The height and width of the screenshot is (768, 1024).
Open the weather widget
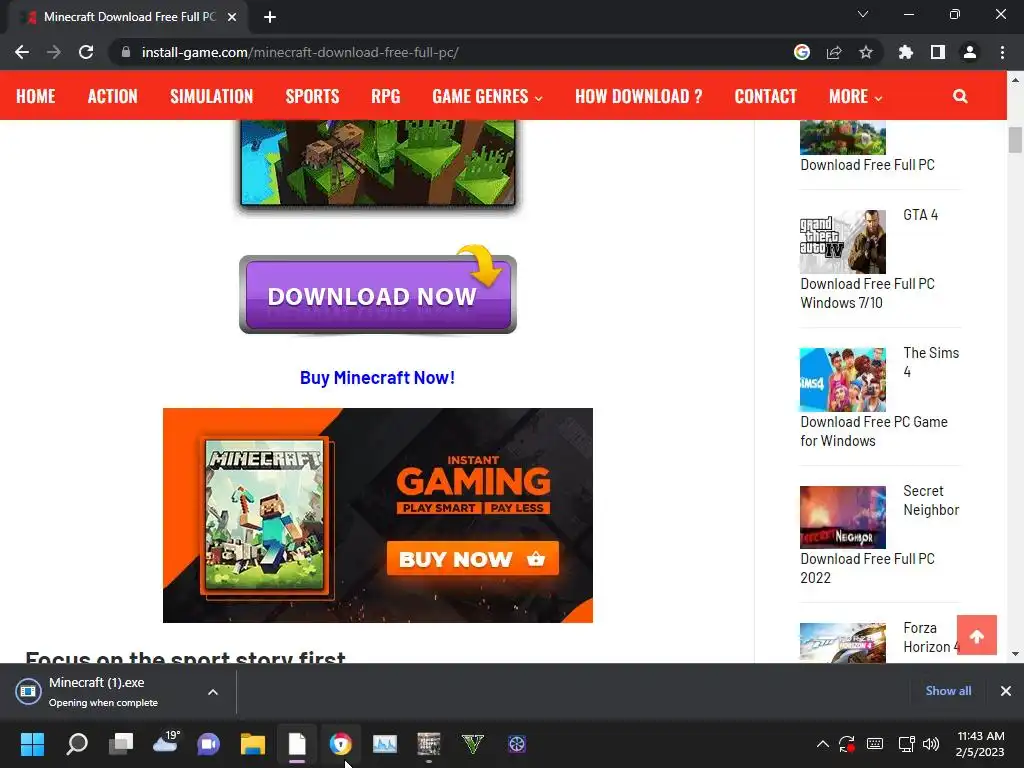[166, 743]
